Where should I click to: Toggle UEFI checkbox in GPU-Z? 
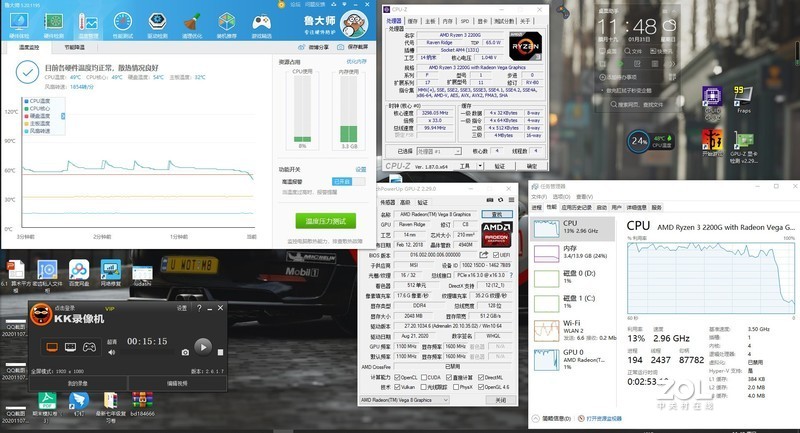[496, 255]
